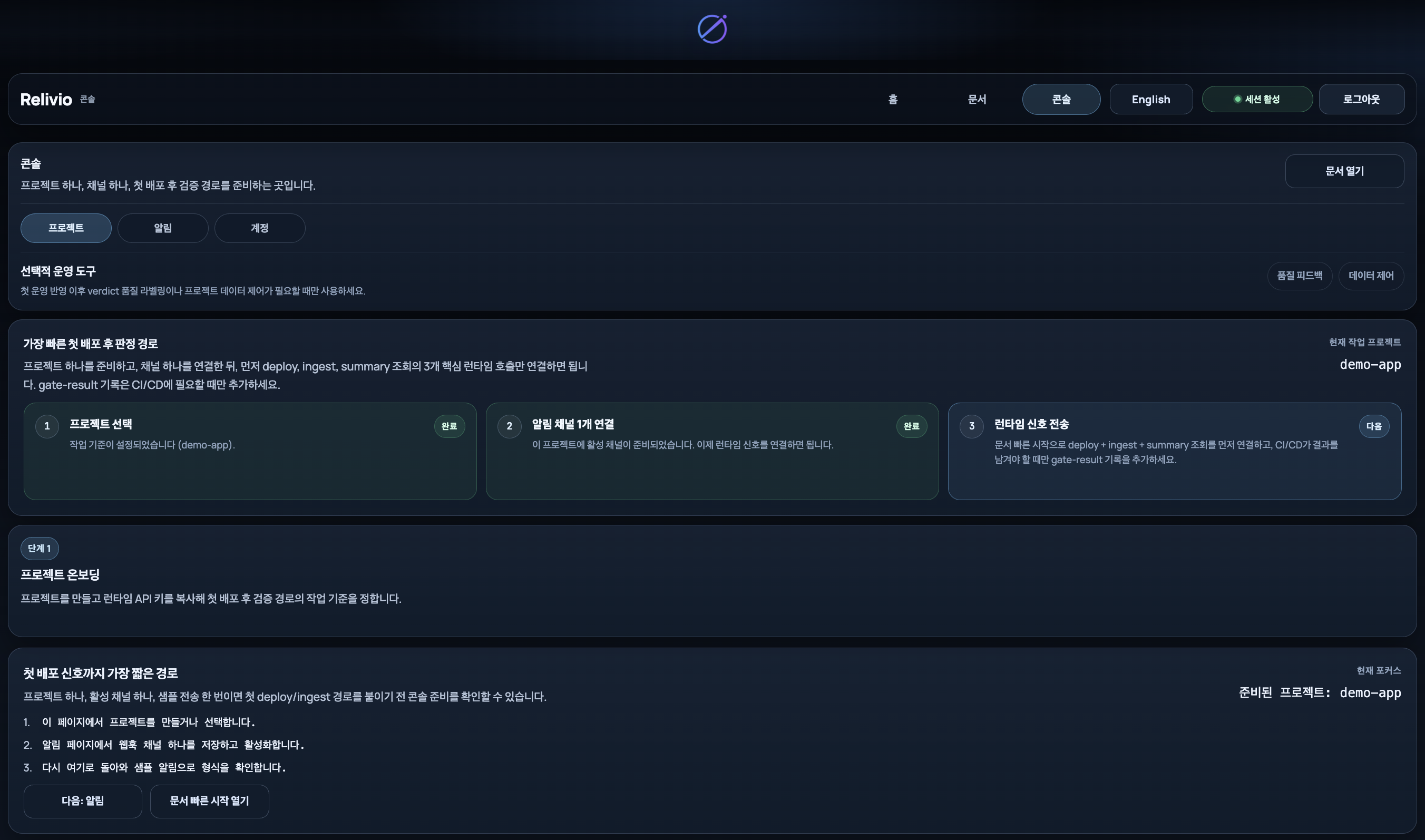The height and width of the screenshot is (840, 1425).
Task: Select step 3 number badge
Action: point(971,426)
